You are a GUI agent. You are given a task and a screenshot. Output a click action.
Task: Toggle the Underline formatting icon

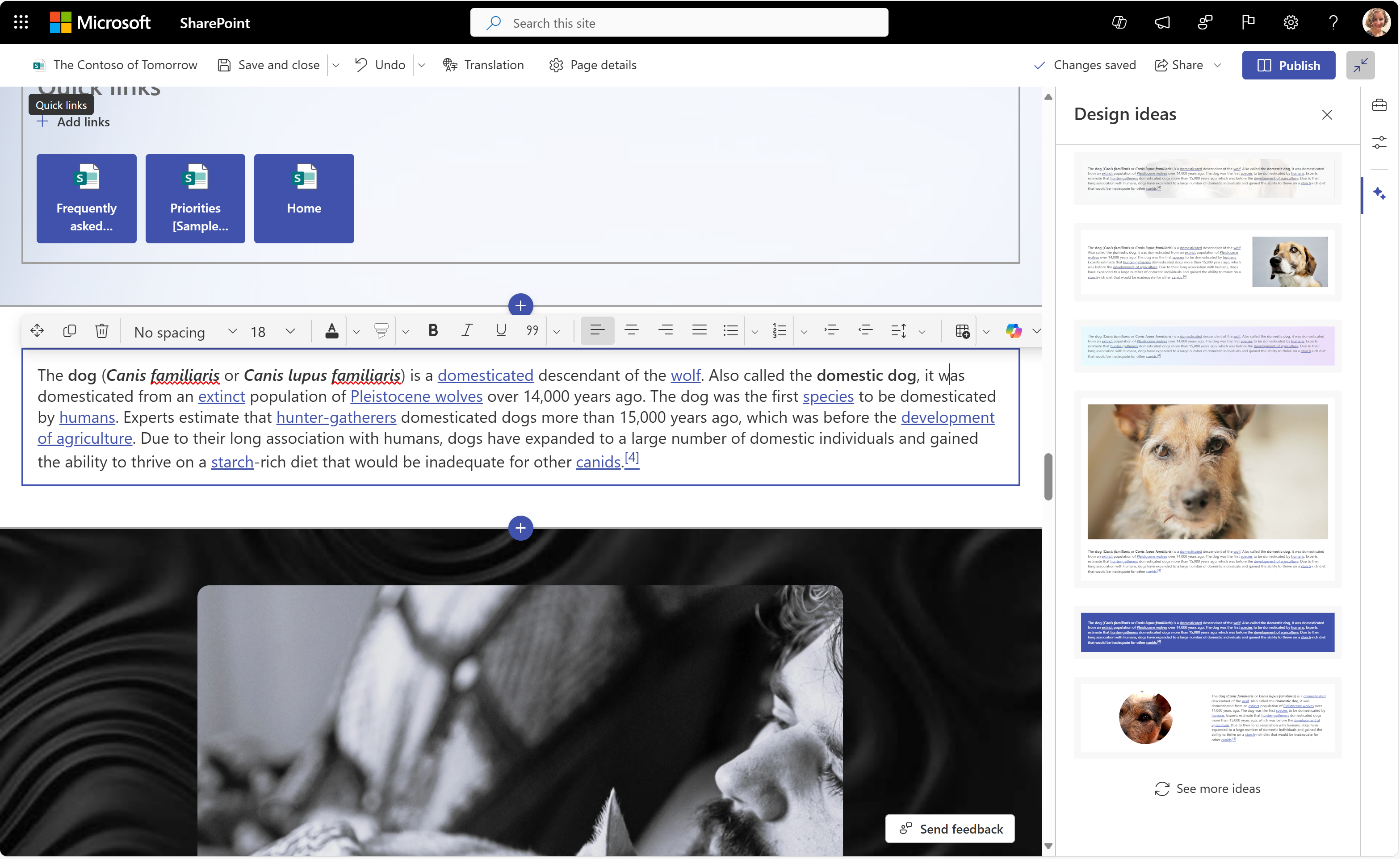point(500,331)
